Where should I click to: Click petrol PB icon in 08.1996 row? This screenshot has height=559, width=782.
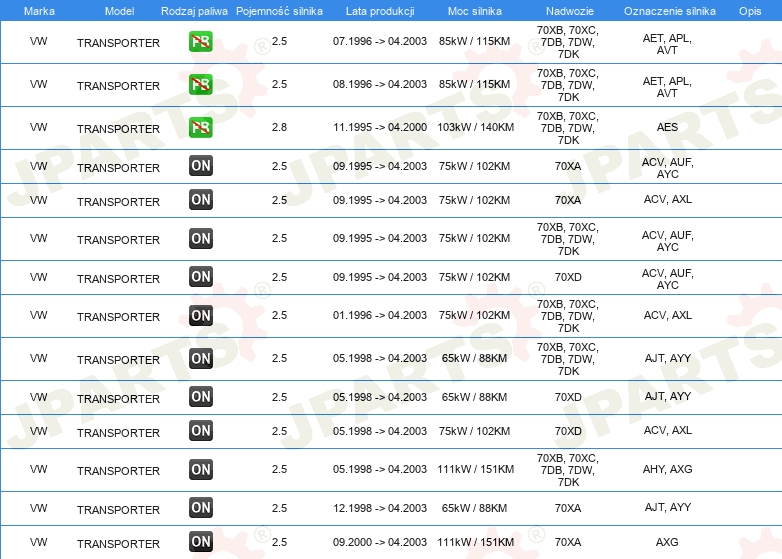coord(200,84)
